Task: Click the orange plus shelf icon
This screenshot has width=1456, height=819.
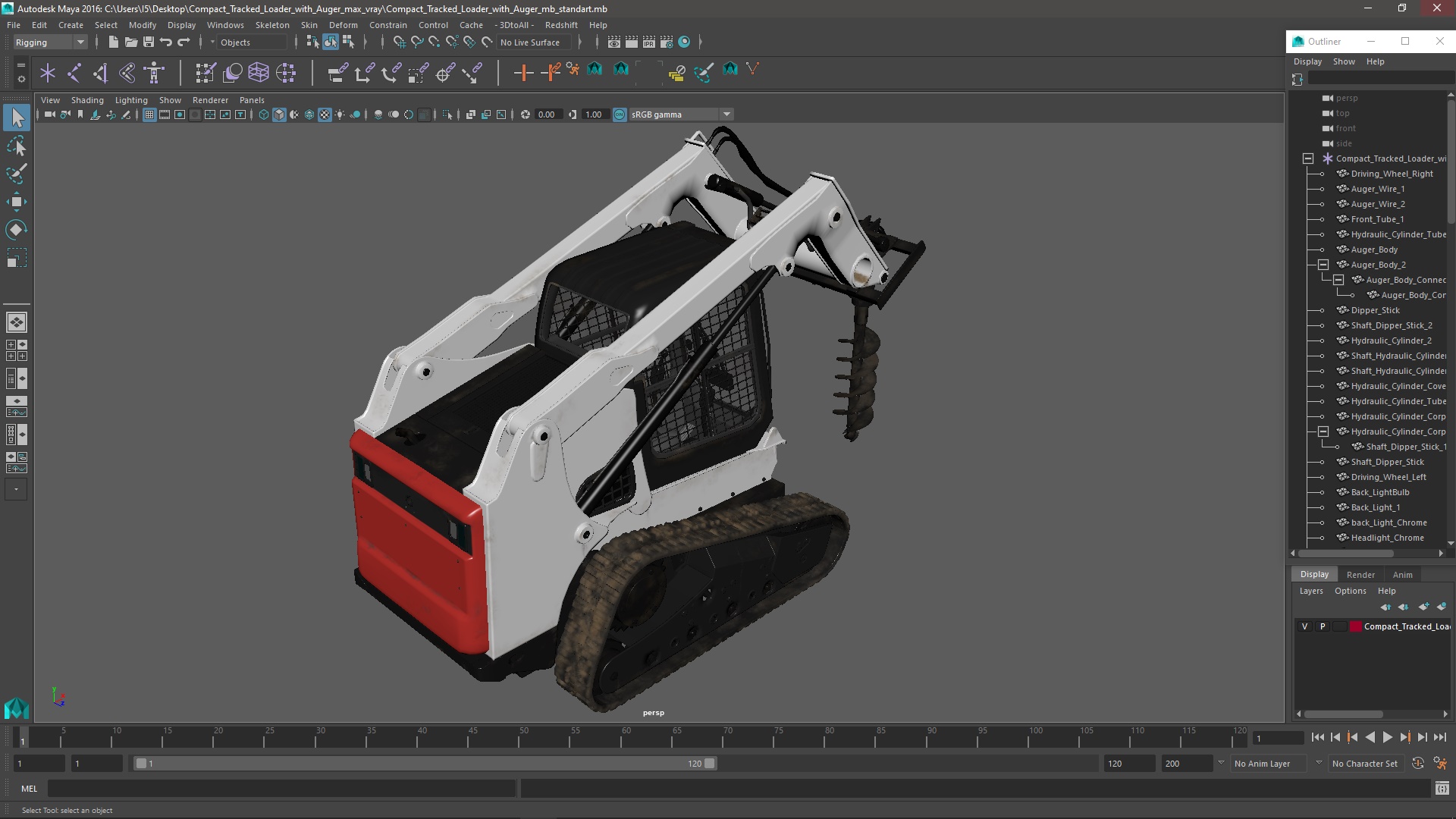Action: pos(523,73)
